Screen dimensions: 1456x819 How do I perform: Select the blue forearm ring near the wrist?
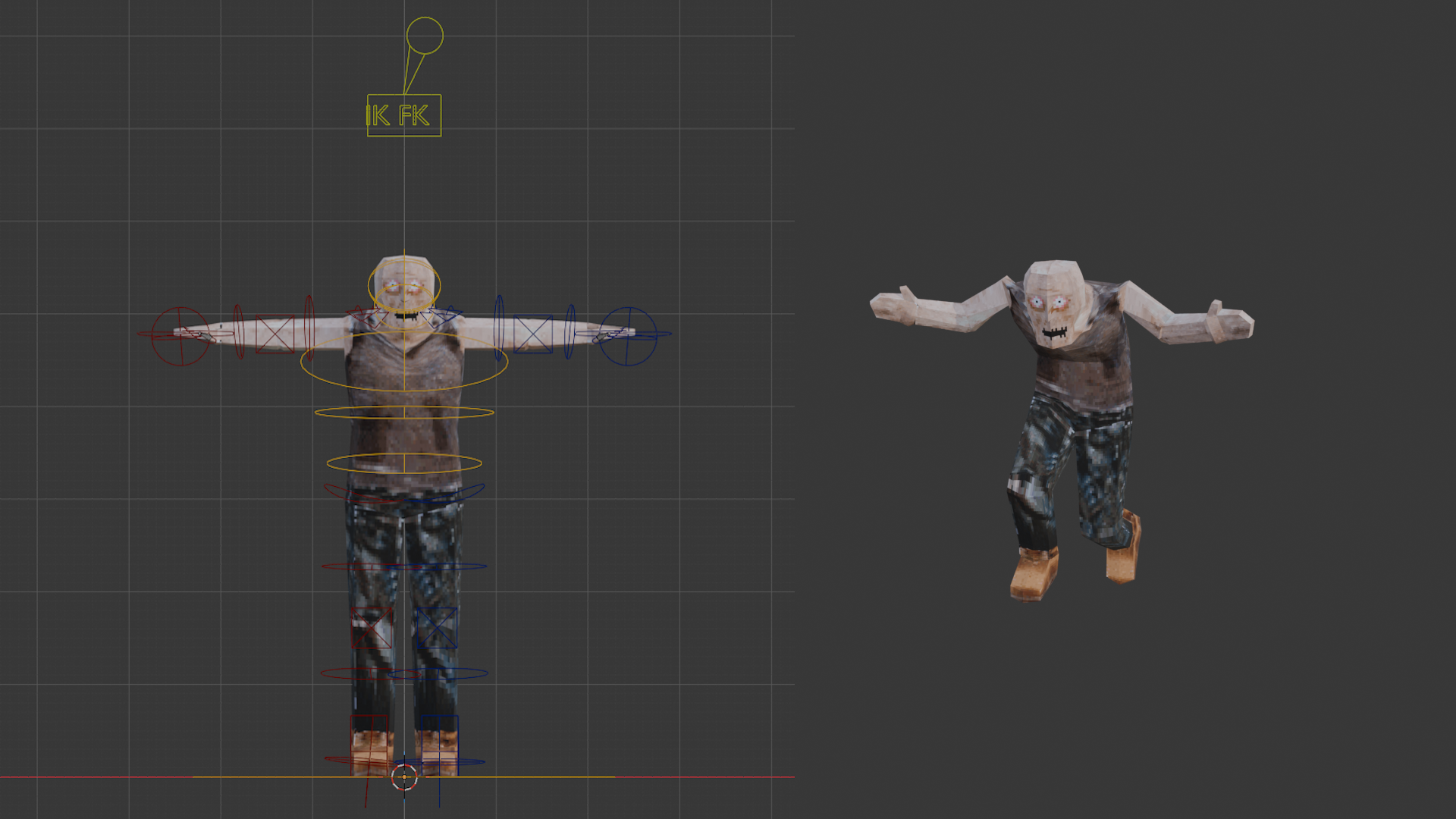click(570, 331)
